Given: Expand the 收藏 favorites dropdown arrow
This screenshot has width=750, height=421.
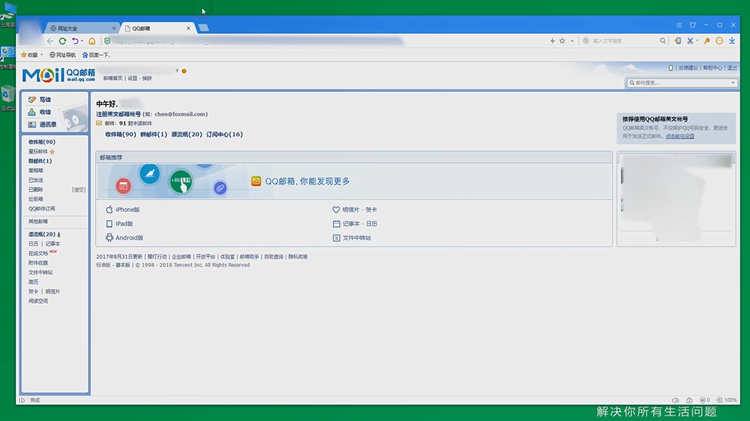Looking at the screenshot, I should pos(42,55).
